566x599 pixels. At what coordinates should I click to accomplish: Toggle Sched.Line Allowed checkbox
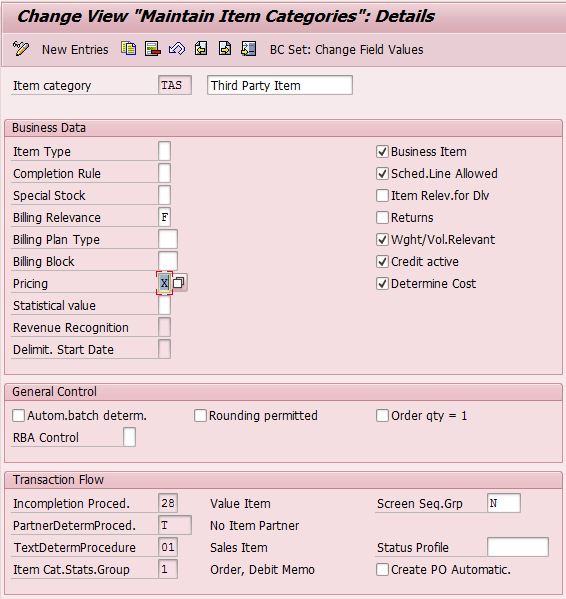382,174
